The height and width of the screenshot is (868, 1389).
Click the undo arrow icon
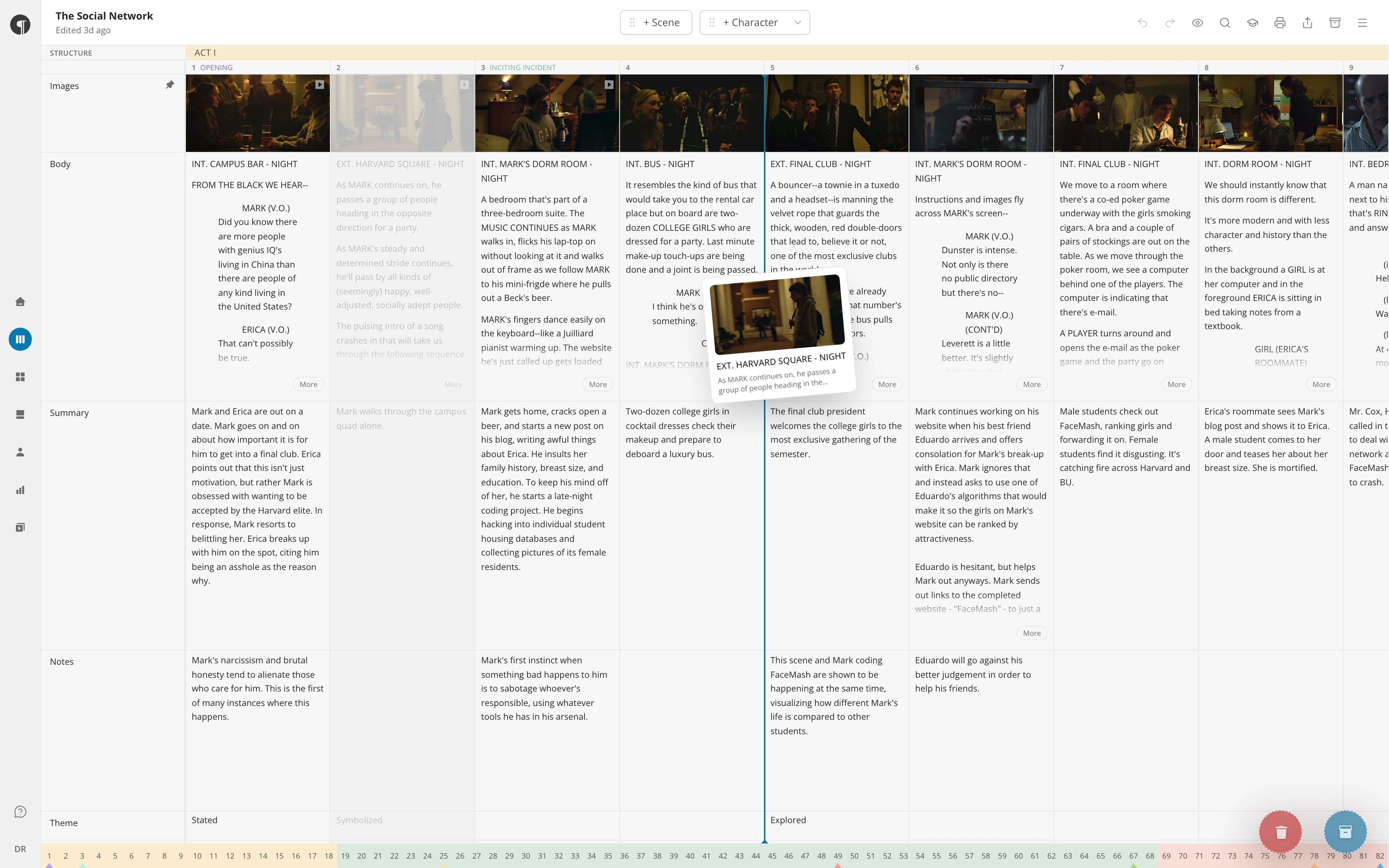1142,23
